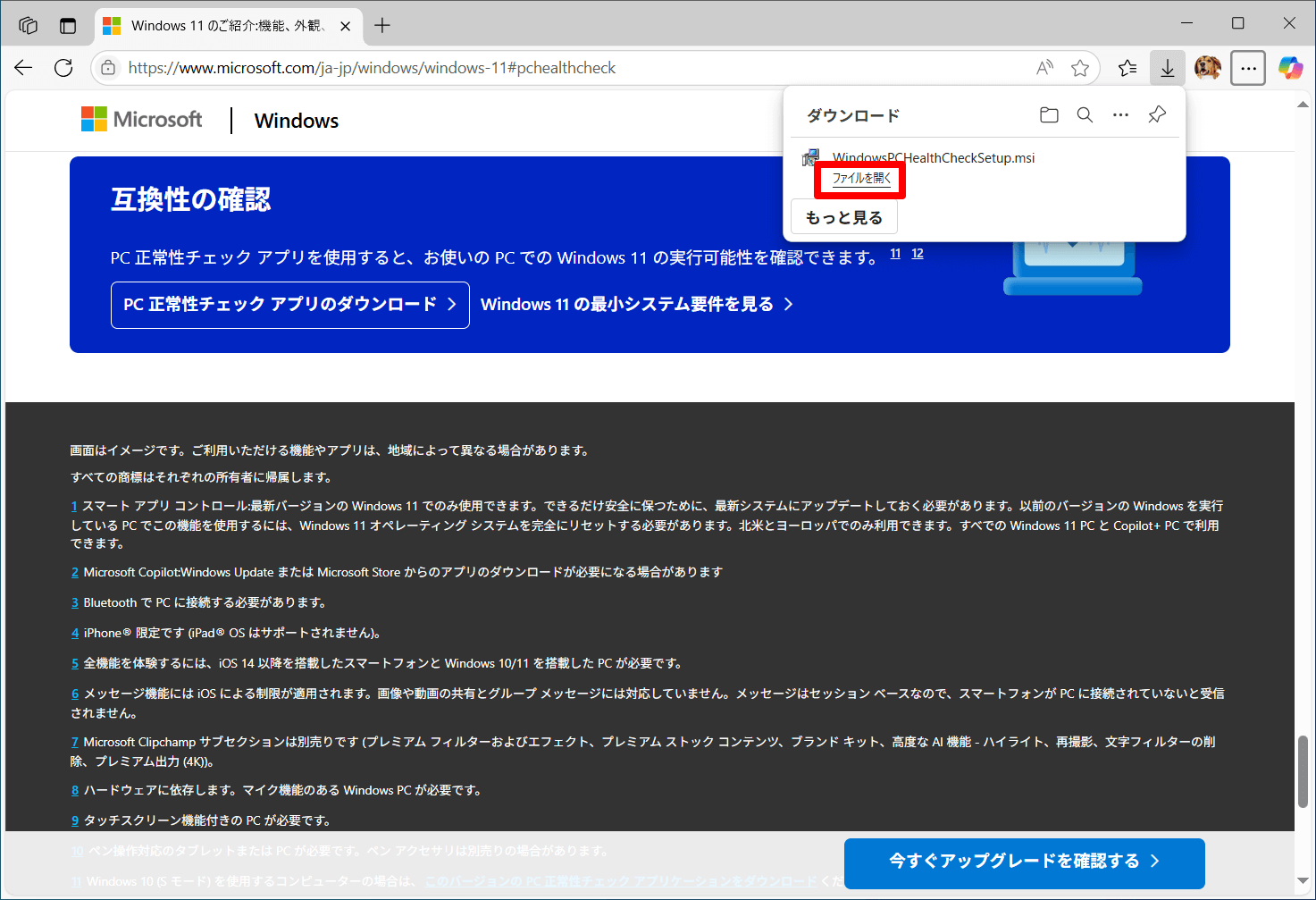
Task: Pin the Downloads panel
Action: click(1157, 115)
